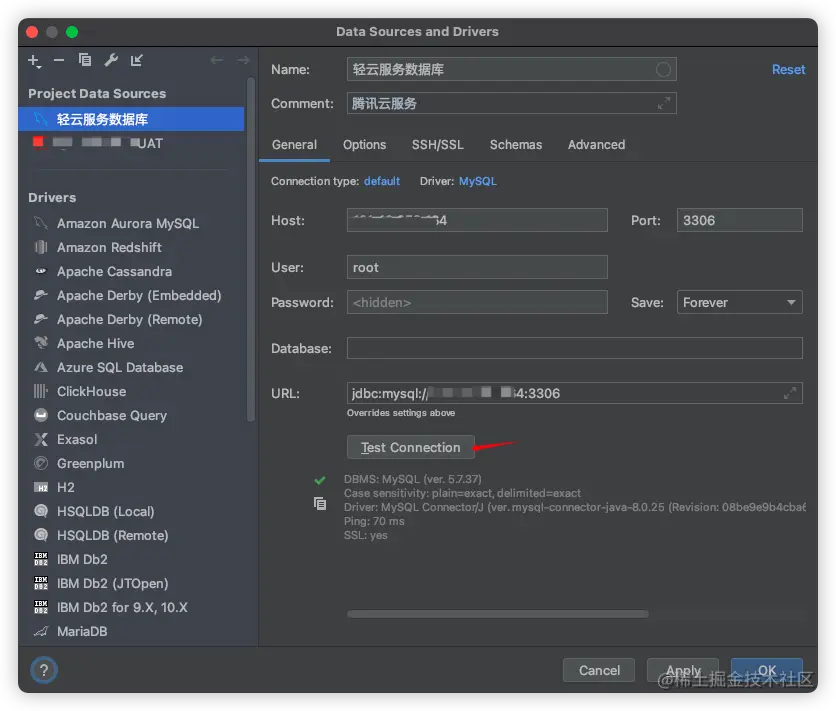Select HSQLDB (Remote) driver
The image size is (836, 711).
[112, 535]
